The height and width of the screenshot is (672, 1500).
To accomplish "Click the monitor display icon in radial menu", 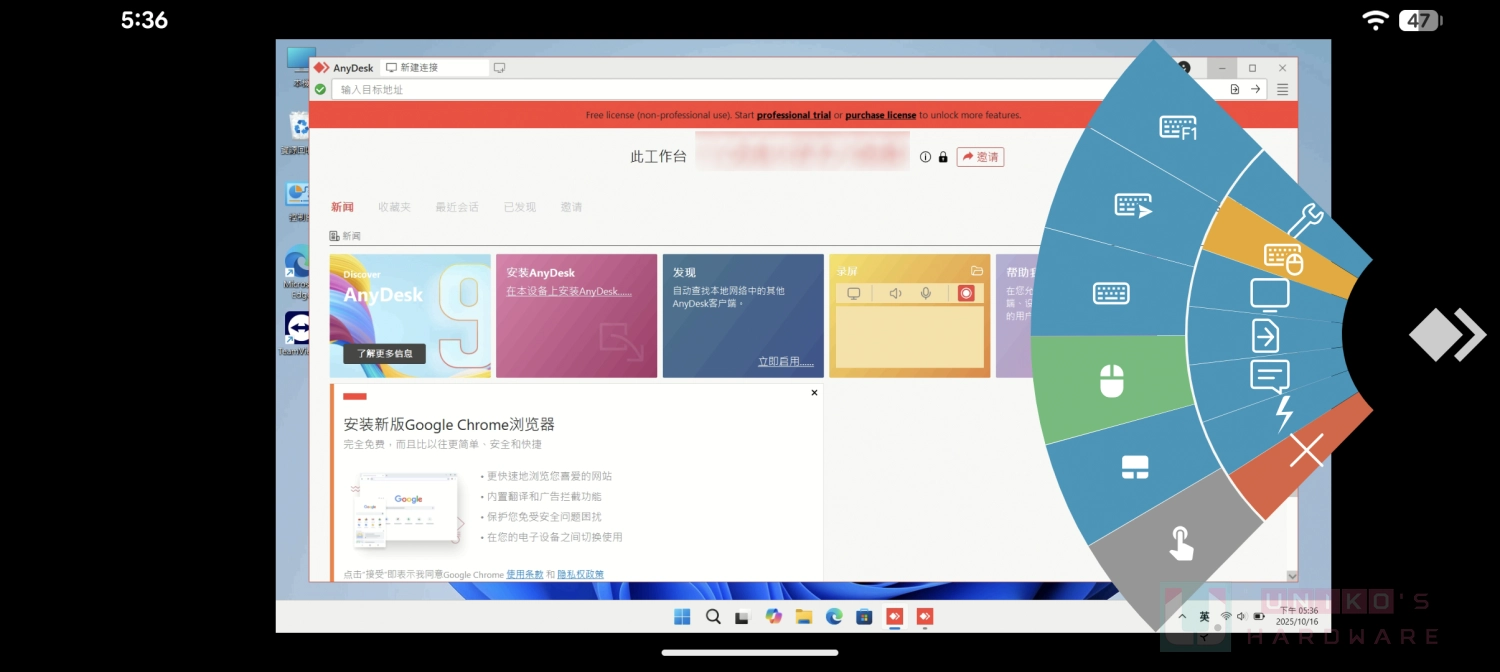I will [x=1269, y=294].
